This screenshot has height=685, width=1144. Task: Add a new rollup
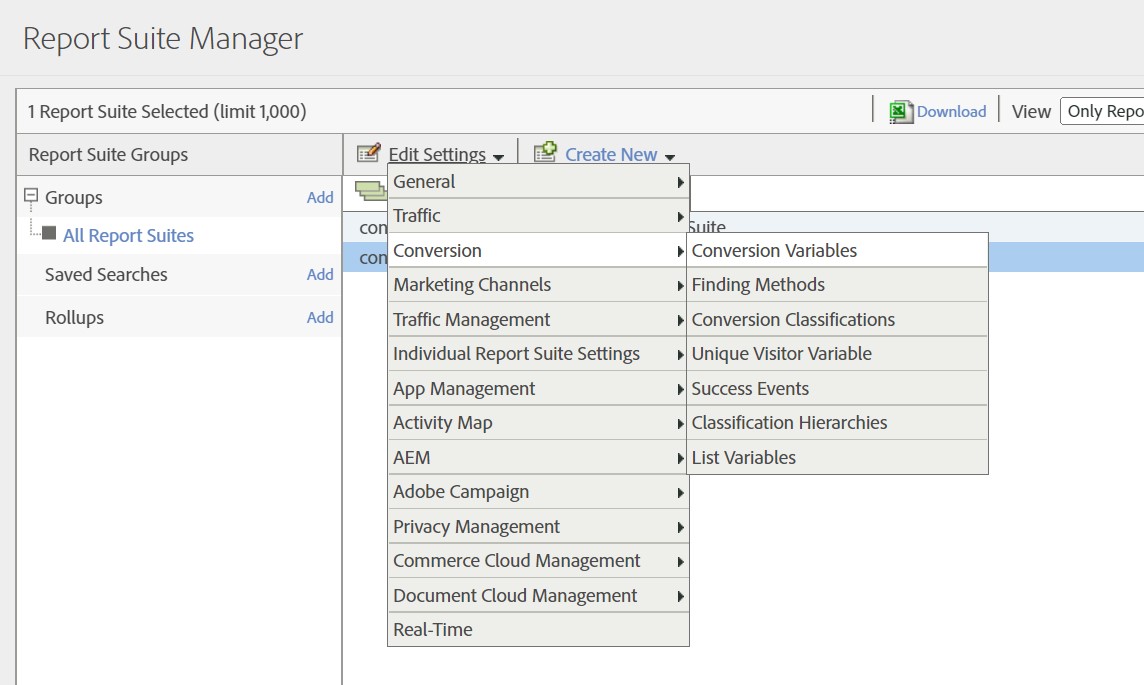(320, 318)
